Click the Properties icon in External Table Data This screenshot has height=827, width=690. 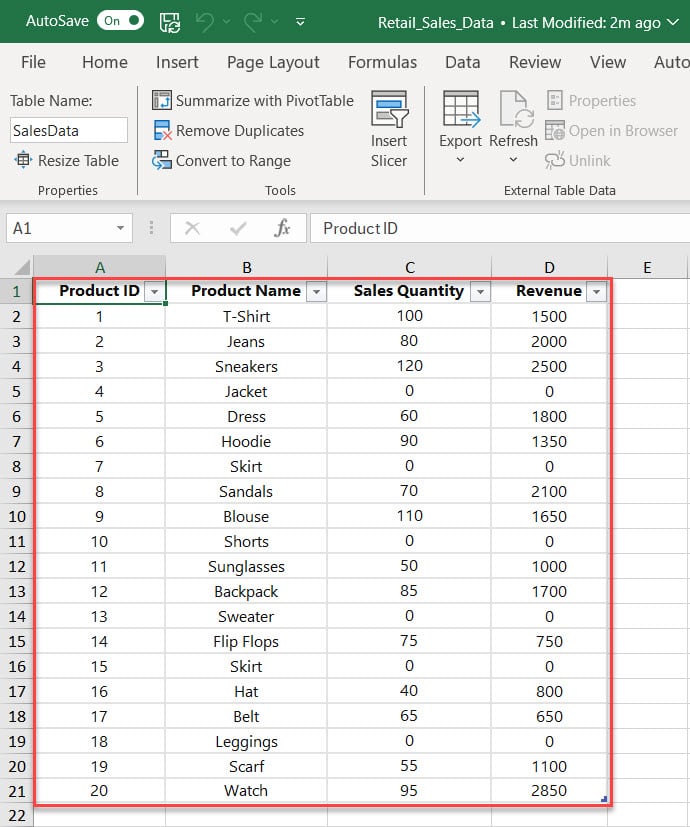click(554, 100)
